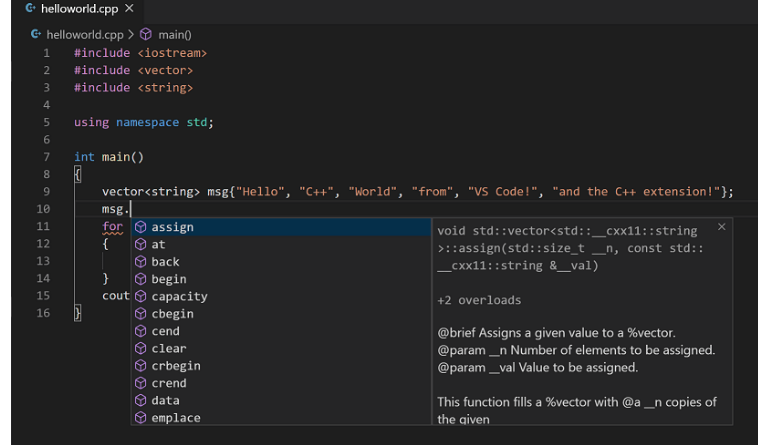Click the main() symbol icon in breadcrumb

point(146,34)
